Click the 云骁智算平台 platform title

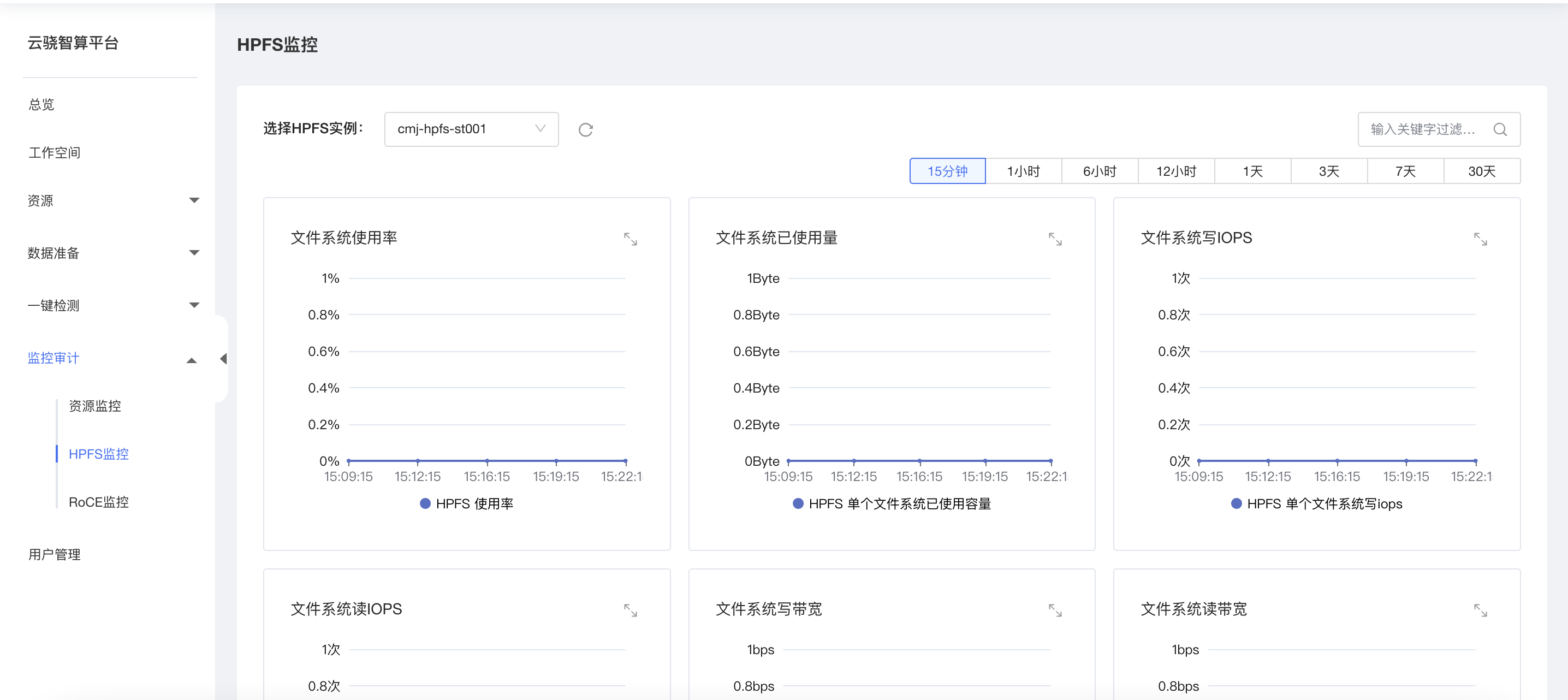[73, 43]
